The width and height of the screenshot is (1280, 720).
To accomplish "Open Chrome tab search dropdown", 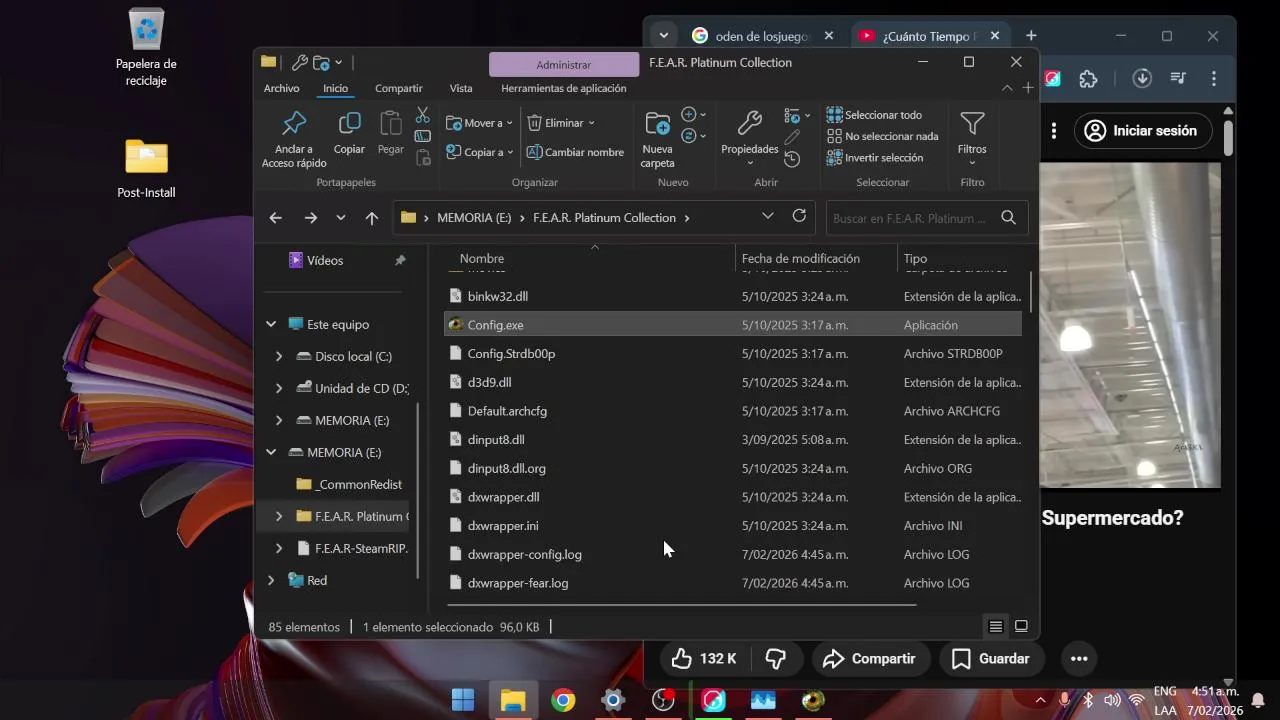I will point(663,36).
